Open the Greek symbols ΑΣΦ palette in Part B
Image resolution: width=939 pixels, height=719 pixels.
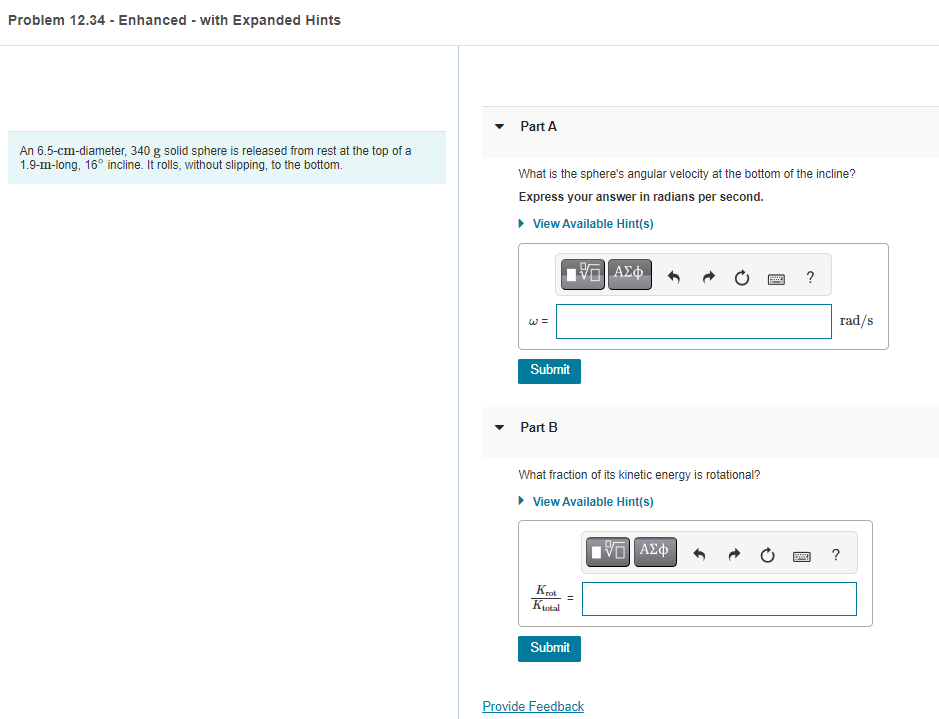[654, 551]
